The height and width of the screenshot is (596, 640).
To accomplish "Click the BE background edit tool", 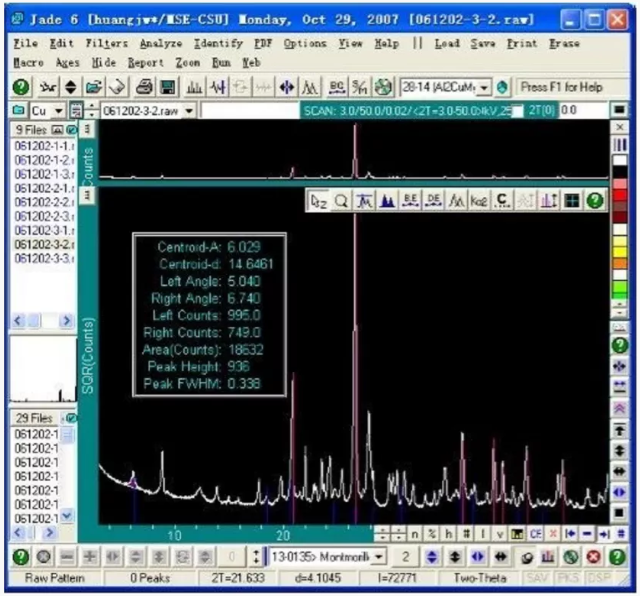I will point(410,200).
